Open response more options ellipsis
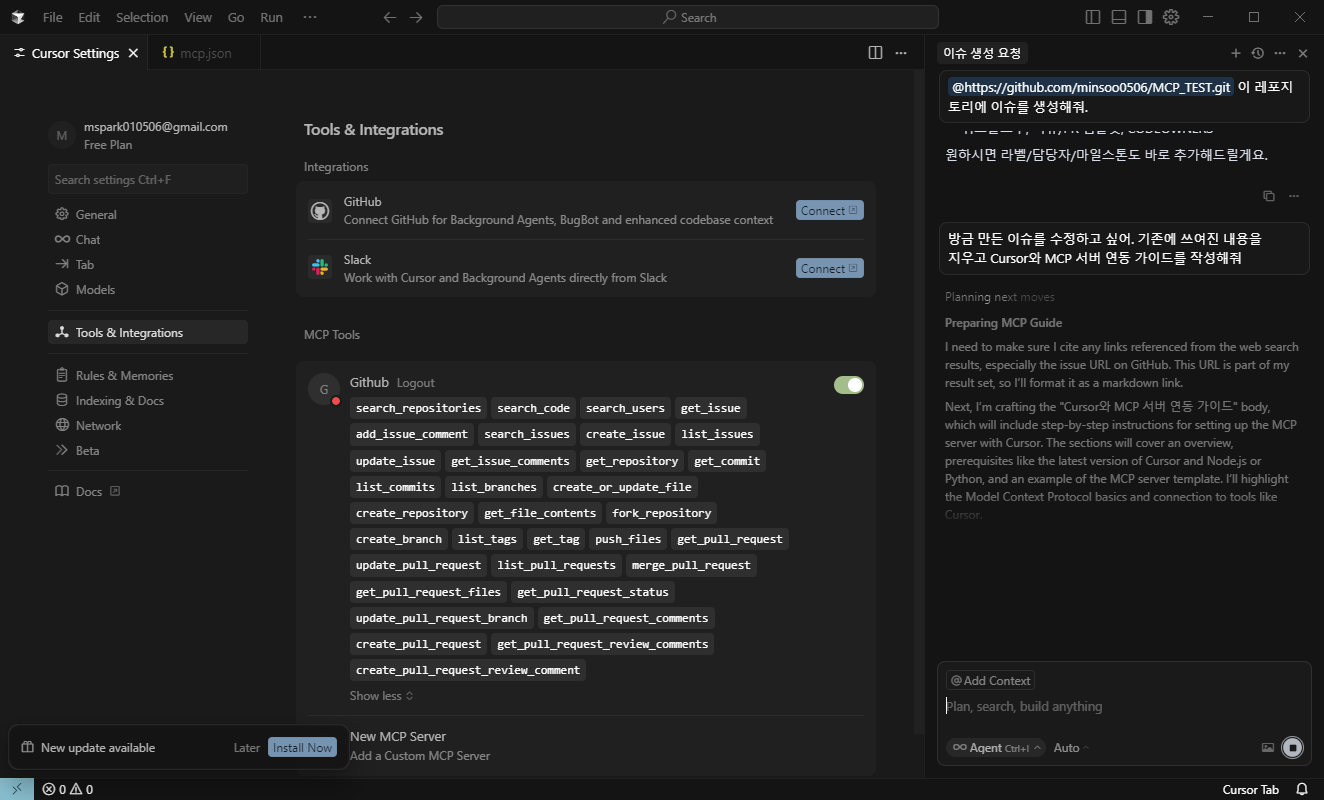Image resolution: width=1324 pixels, height=800 pixels. pyautogui.click(x=1294, y=196)
